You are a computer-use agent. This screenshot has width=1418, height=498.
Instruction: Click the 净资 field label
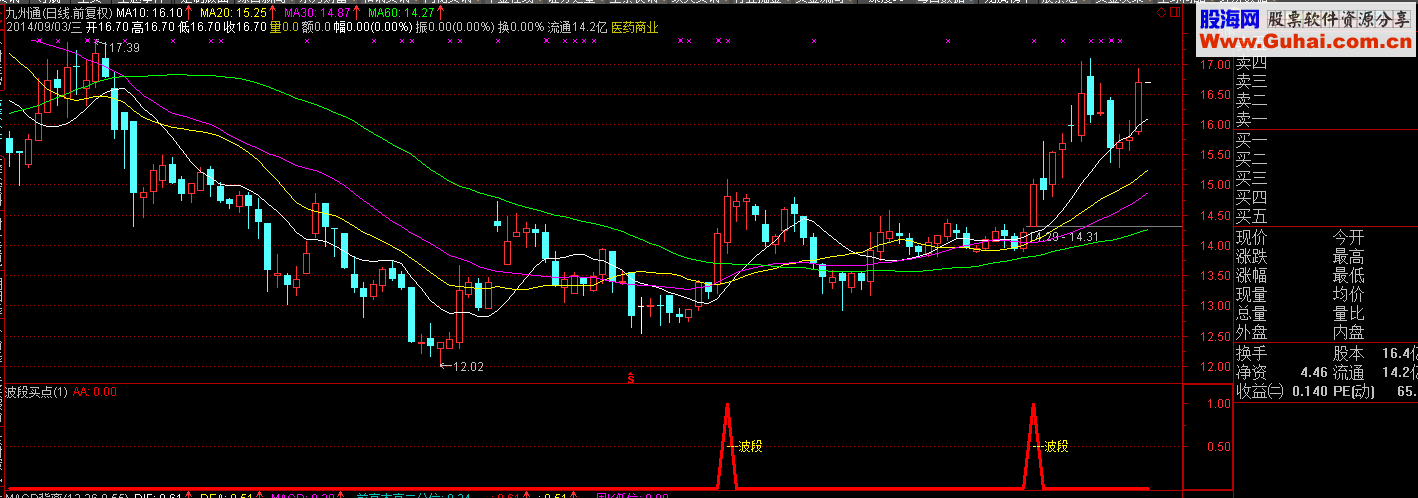(1251, 373)
